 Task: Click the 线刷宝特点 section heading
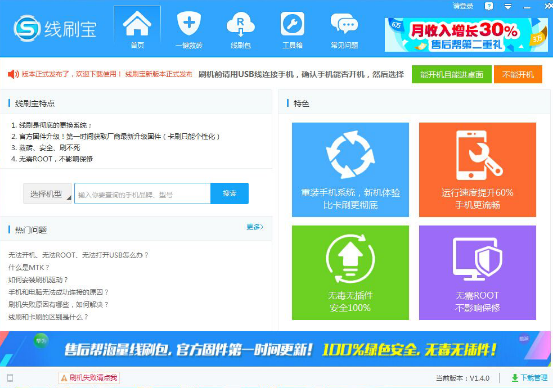pyautogui.click(x=35, y=104)
